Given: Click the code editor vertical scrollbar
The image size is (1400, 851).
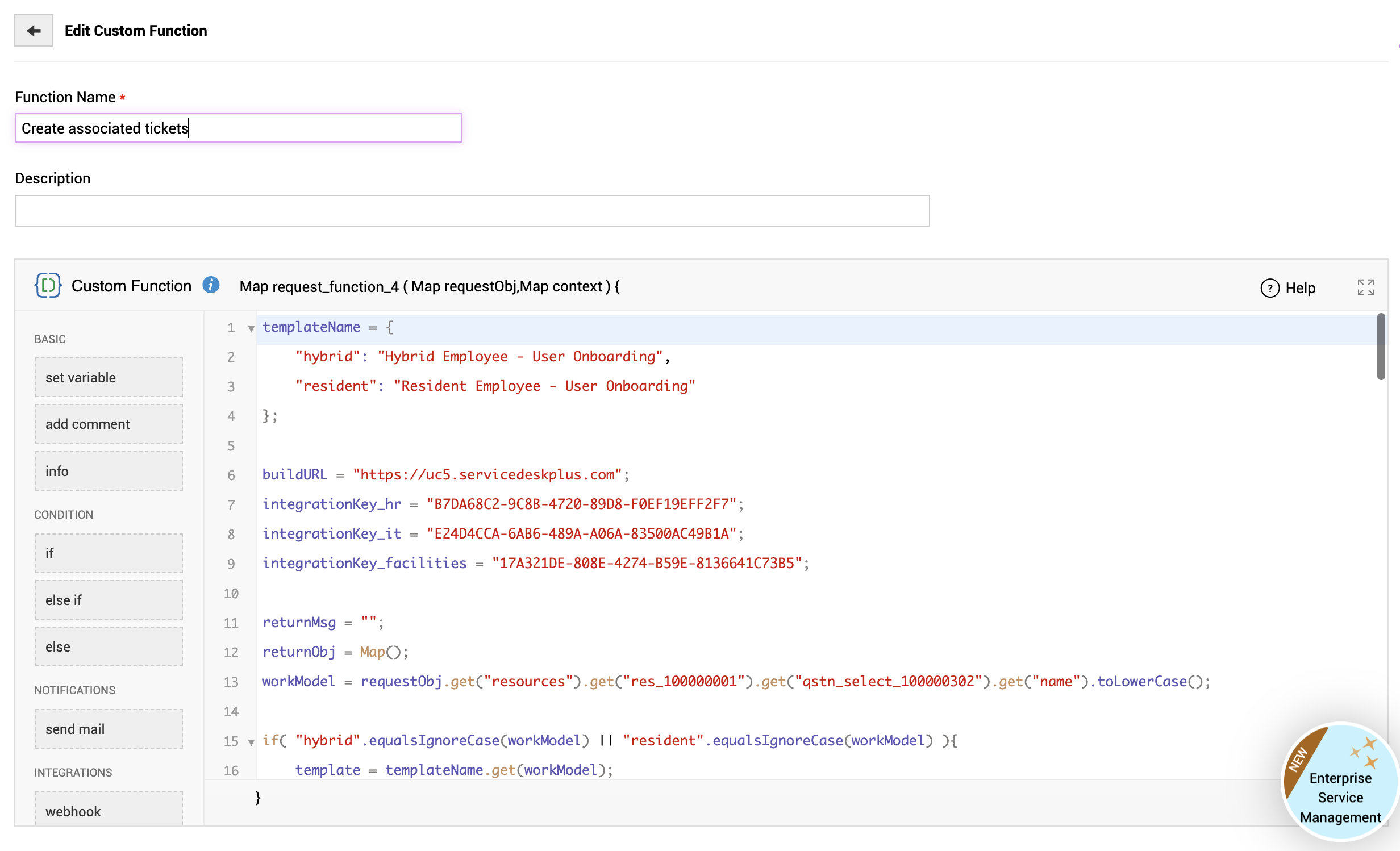Looking at the screenshot, I should [1381, 347].
